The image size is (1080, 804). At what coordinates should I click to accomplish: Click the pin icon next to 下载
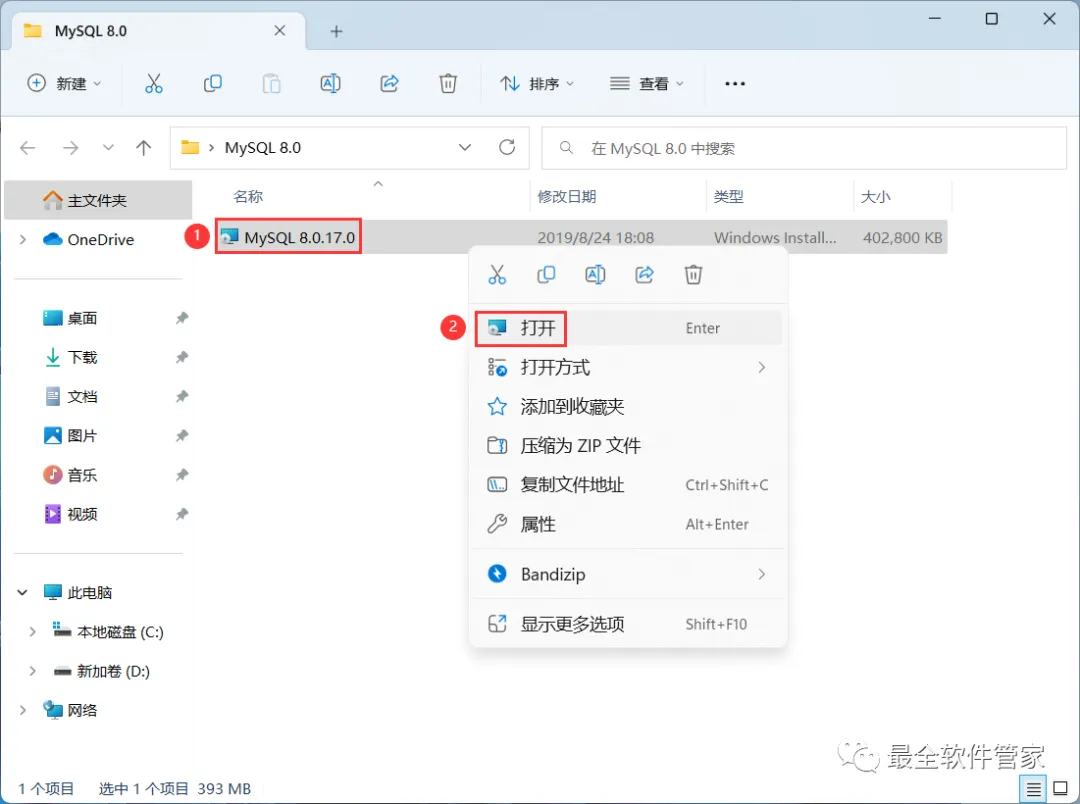(182, 358)
